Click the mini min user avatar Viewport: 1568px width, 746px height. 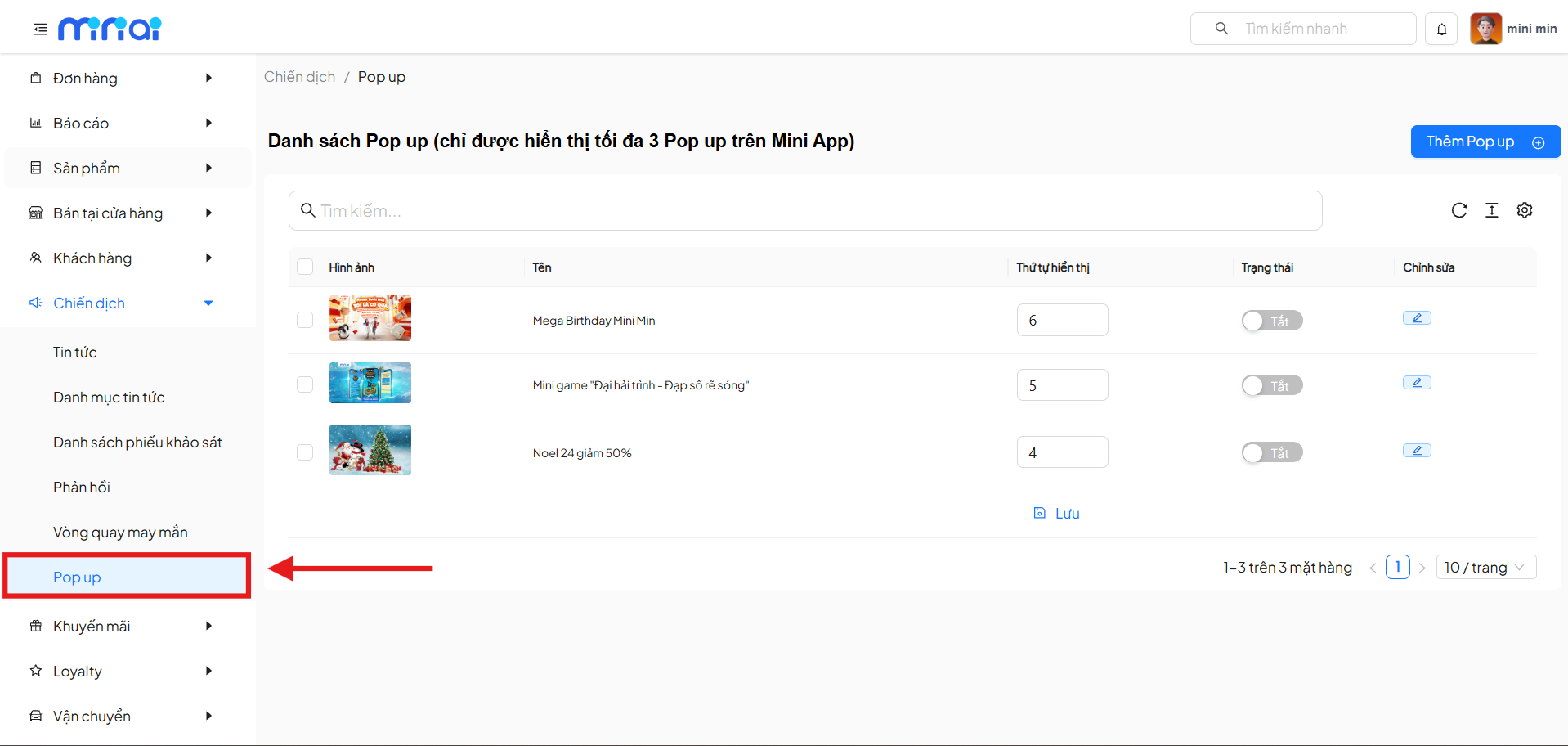[1485, 29]
